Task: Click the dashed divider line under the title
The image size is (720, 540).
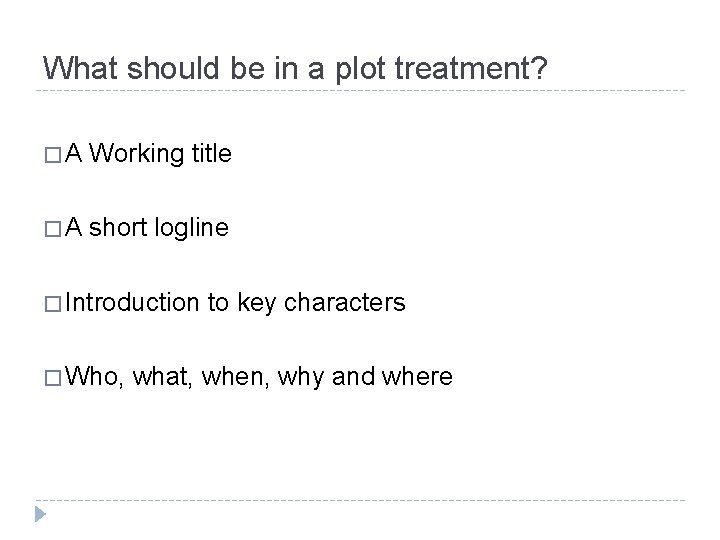Action: pyautogui.click(x=360, y=91)
